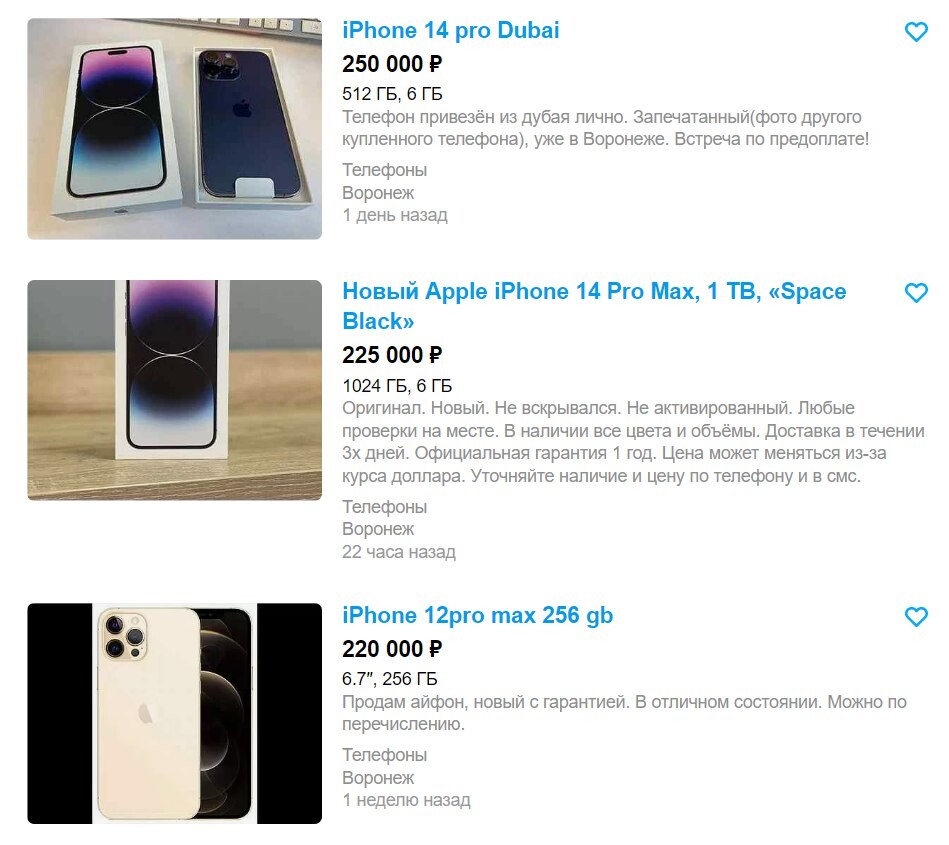The height and width of the screenshot is (845, 949).
Task: Click the 250 000 ₽ price
Action: [x=392, y=64]
